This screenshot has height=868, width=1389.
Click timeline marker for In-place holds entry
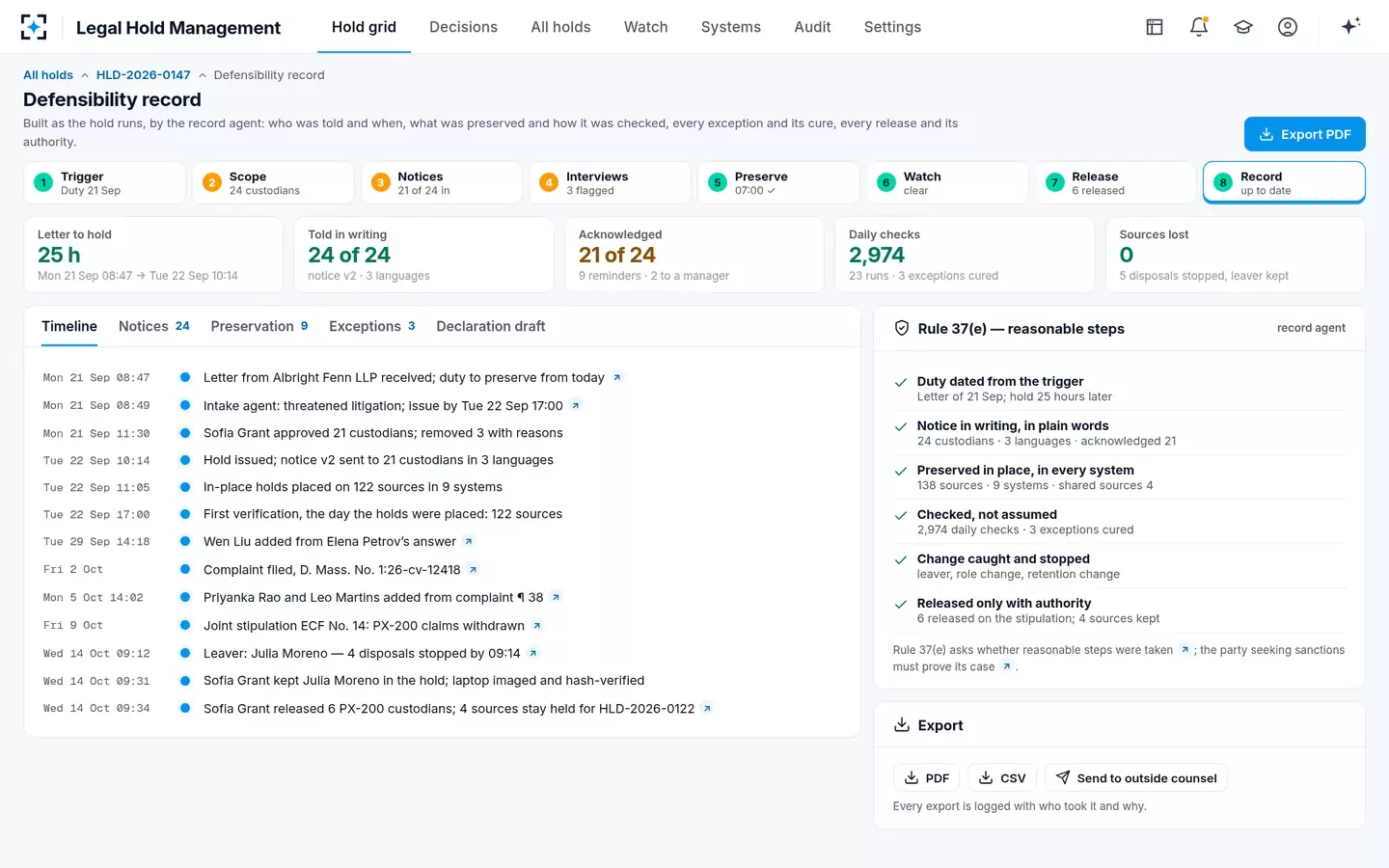tap(185, 487)
